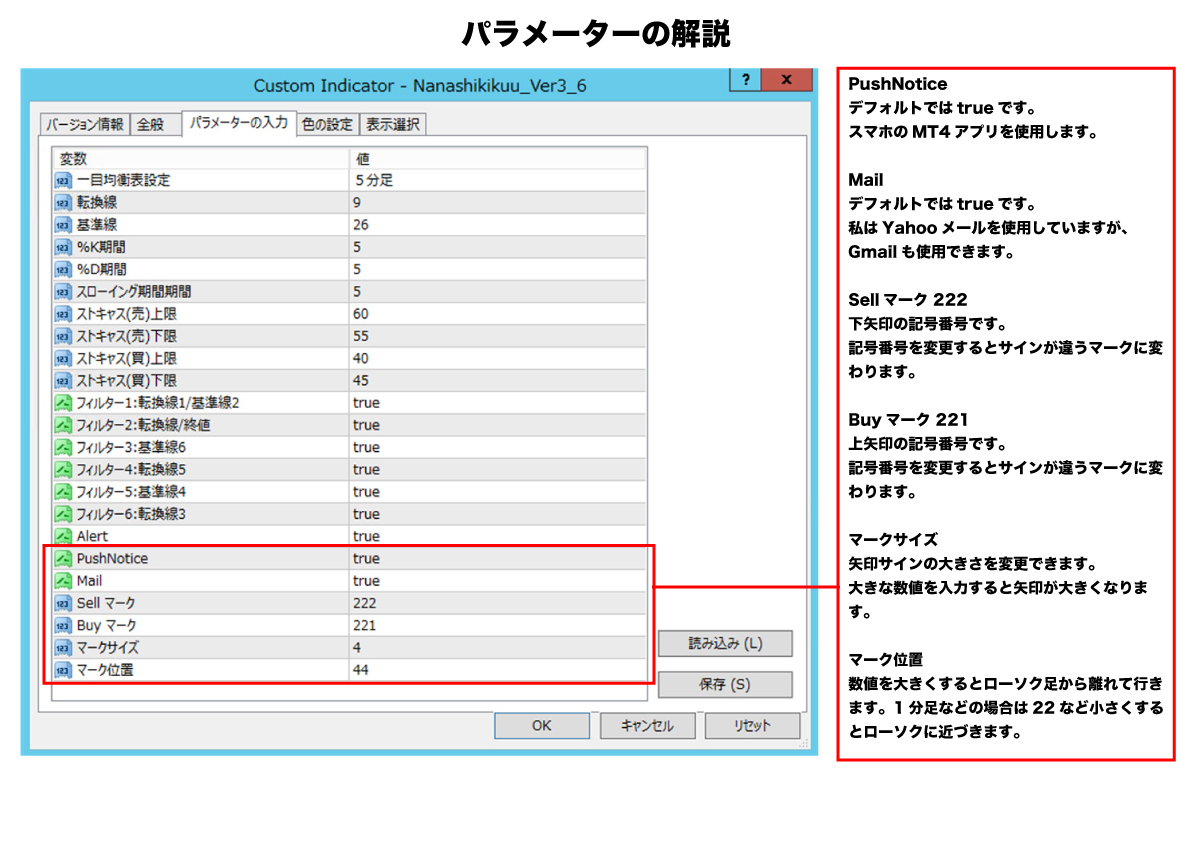Viewport: 1191px width, 842px height.
Task: Select the スローイング期間期間 variable name
Action: coord(134,292)
